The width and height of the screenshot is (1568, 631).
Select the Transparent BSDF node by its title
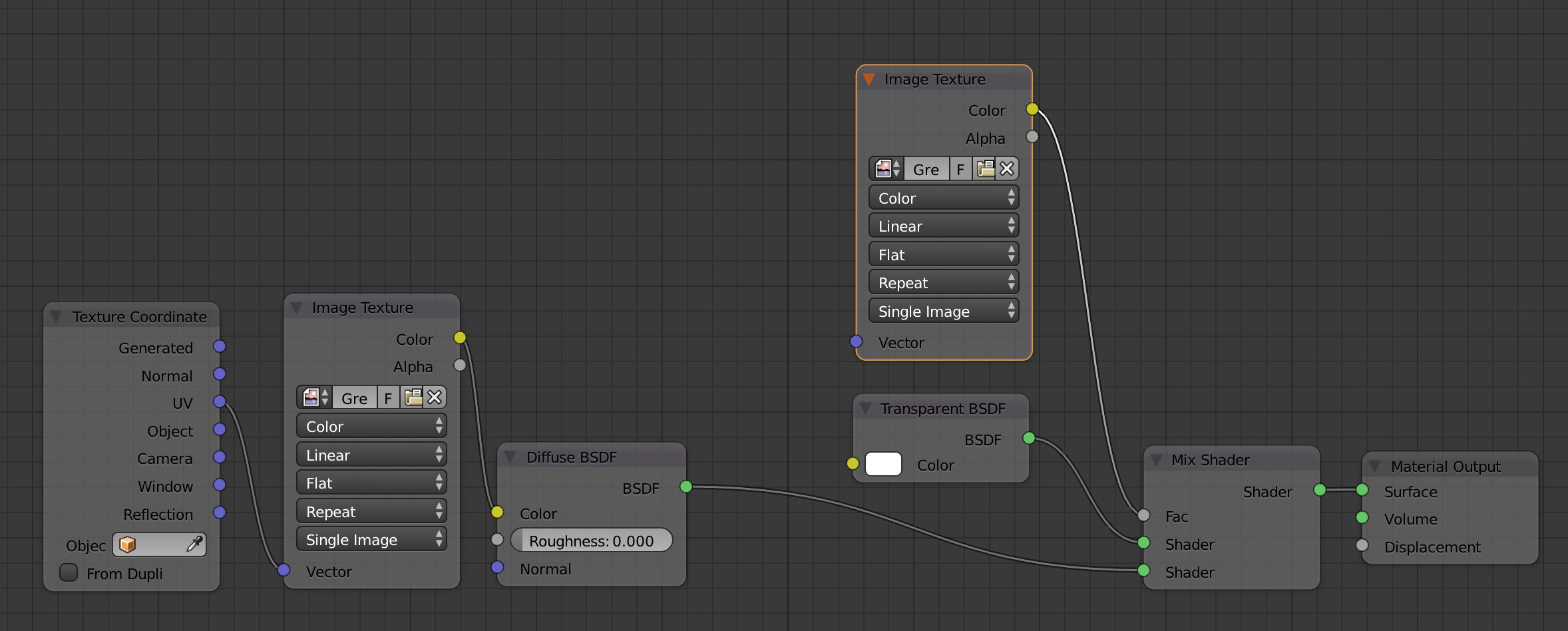point(942,409)
